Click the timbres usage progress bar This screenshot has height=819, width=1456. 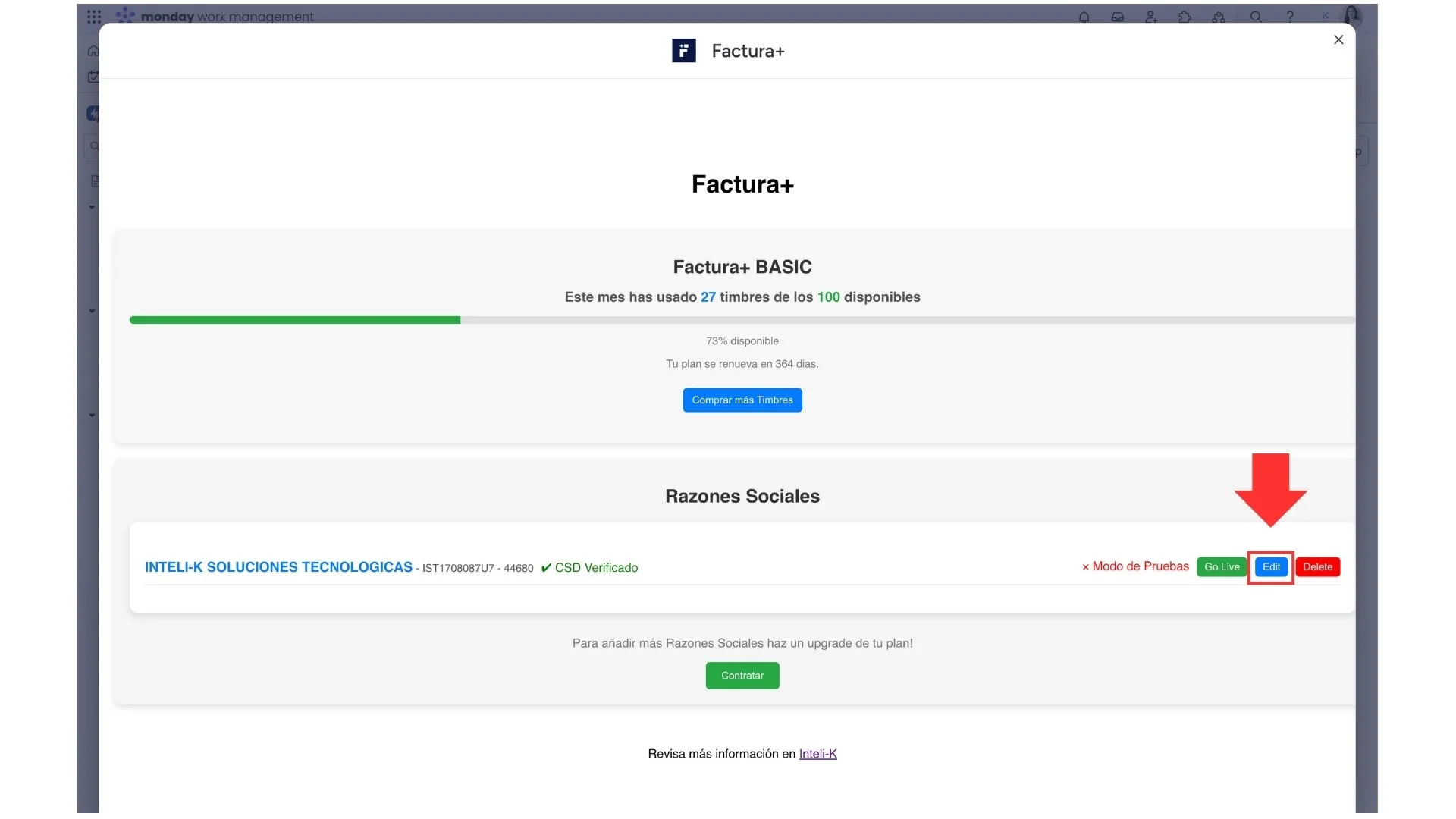pyautogui.click(x=742, y=320)
